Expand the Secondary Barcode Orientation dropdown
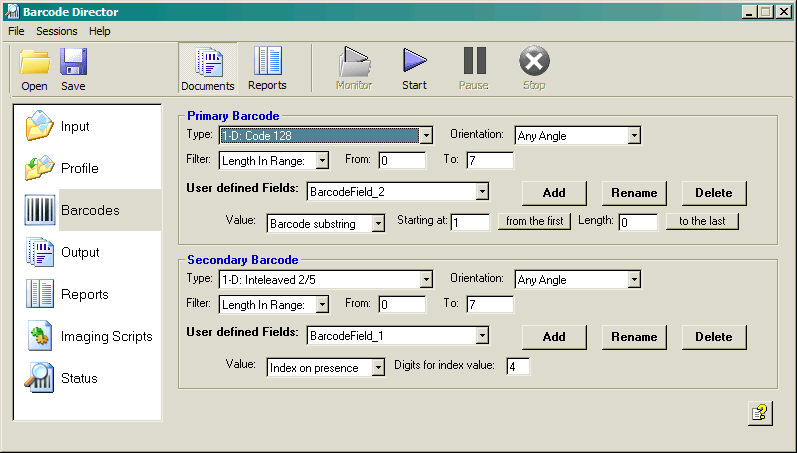797x453 pixels. pos(634,280)
